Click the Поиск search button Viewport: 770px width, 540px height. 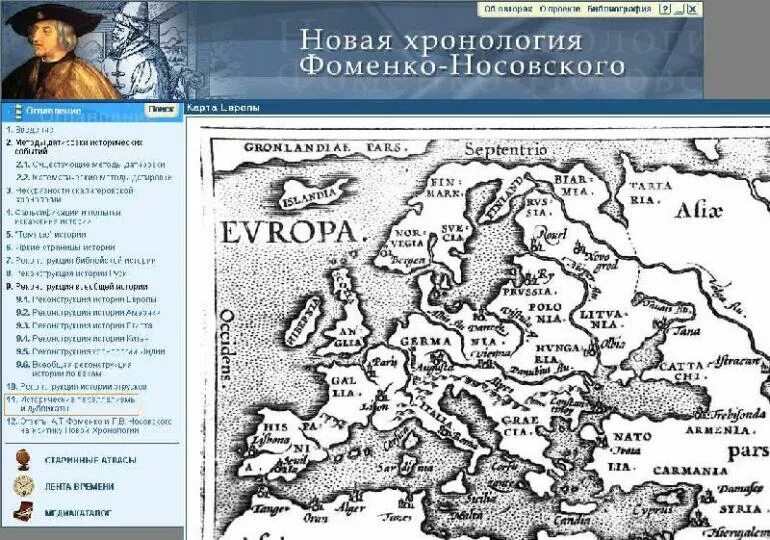[x=162, y=109]
